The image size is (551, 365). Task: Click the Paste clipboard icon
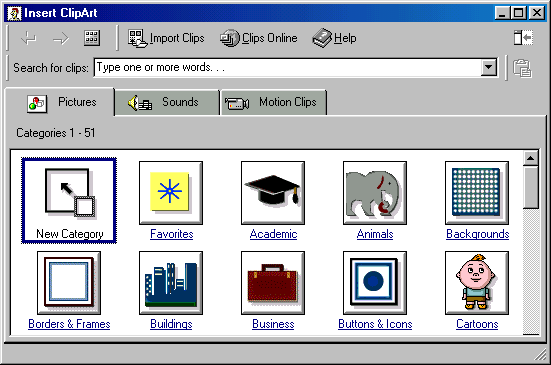click(x=522, y=68)
